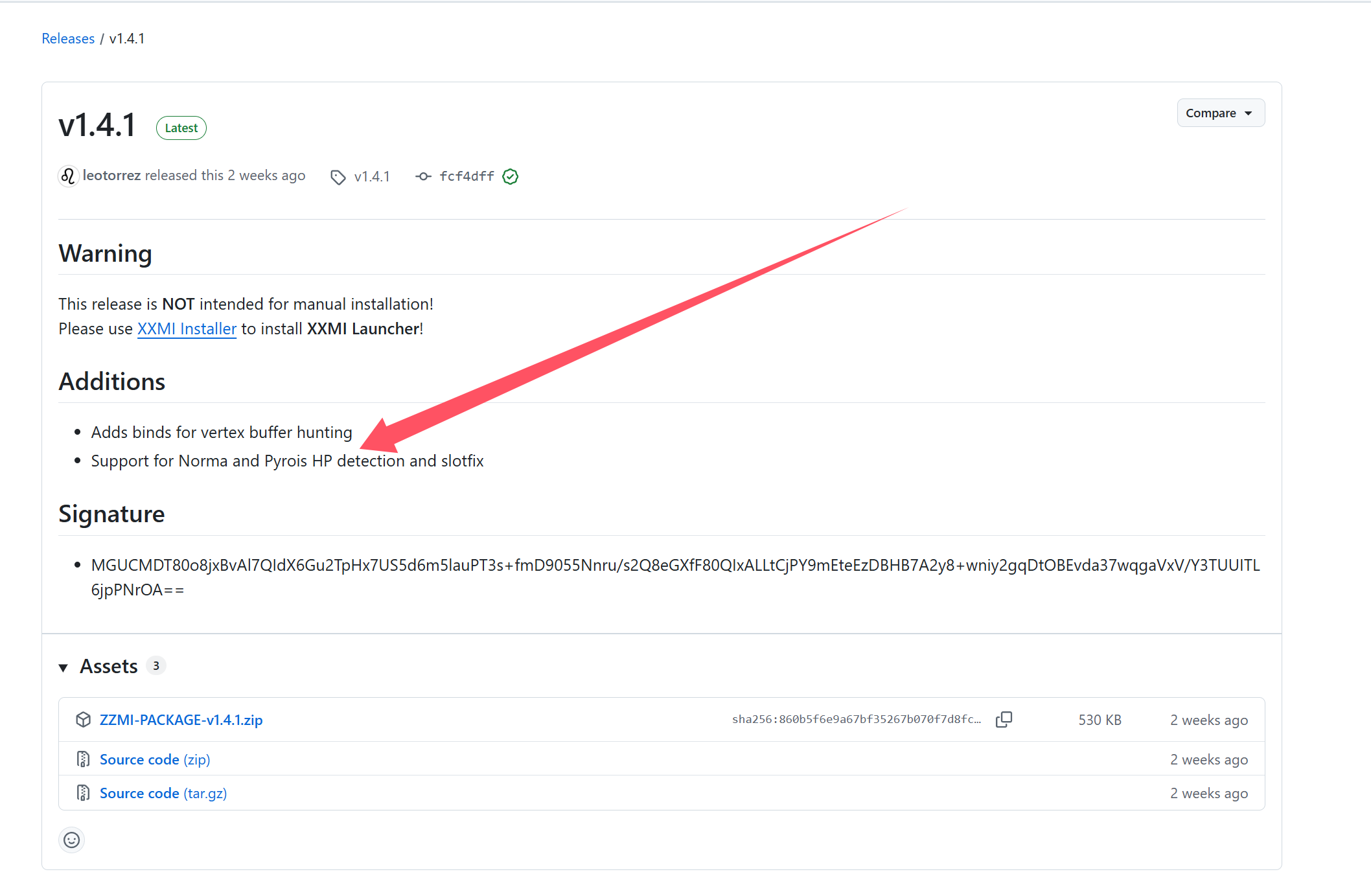
Task: Click the sha256:860b5f6e9a67 hash text
Action: pos(857,719)
